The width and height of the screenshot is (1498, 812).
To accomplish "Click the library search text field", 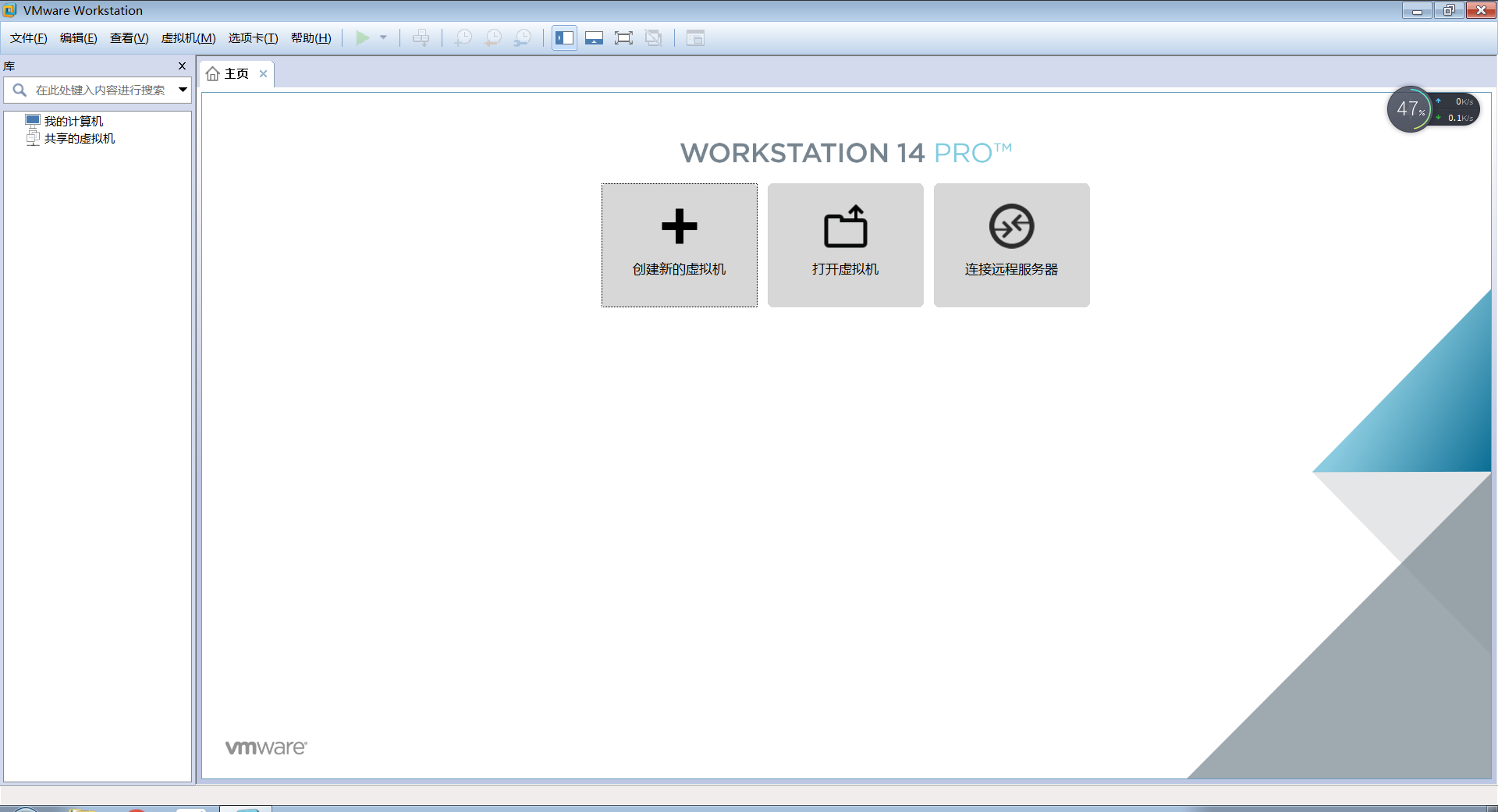I will (100, 90).
